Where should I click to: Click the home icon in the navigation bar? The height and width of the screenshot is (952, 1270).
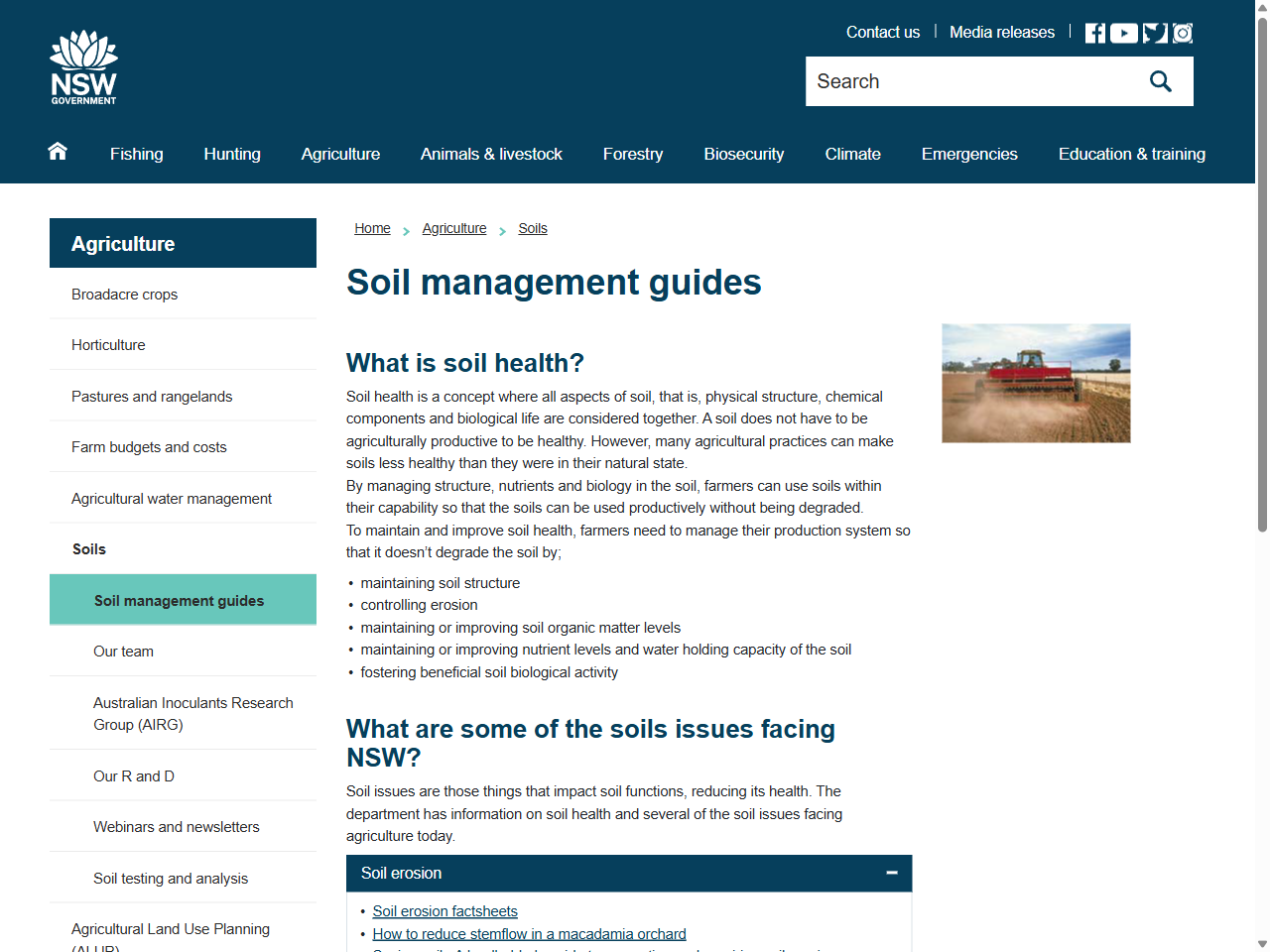[57, 151]
